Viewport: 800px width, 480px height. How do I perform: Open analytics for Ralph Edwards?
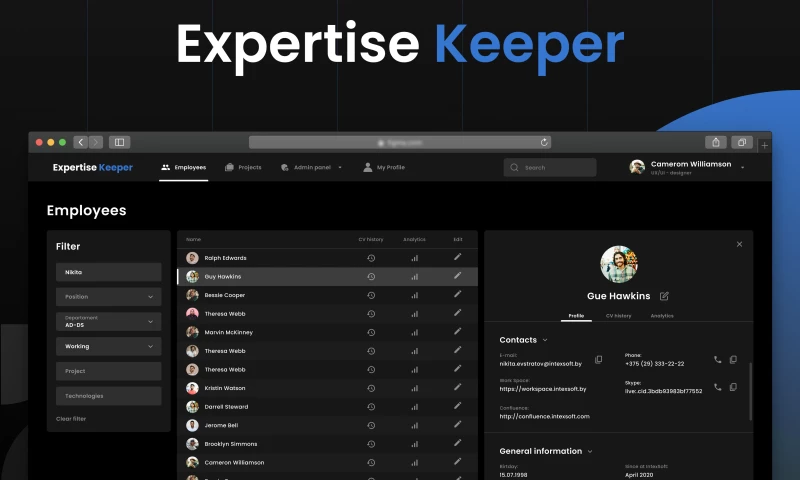[414, 258]
